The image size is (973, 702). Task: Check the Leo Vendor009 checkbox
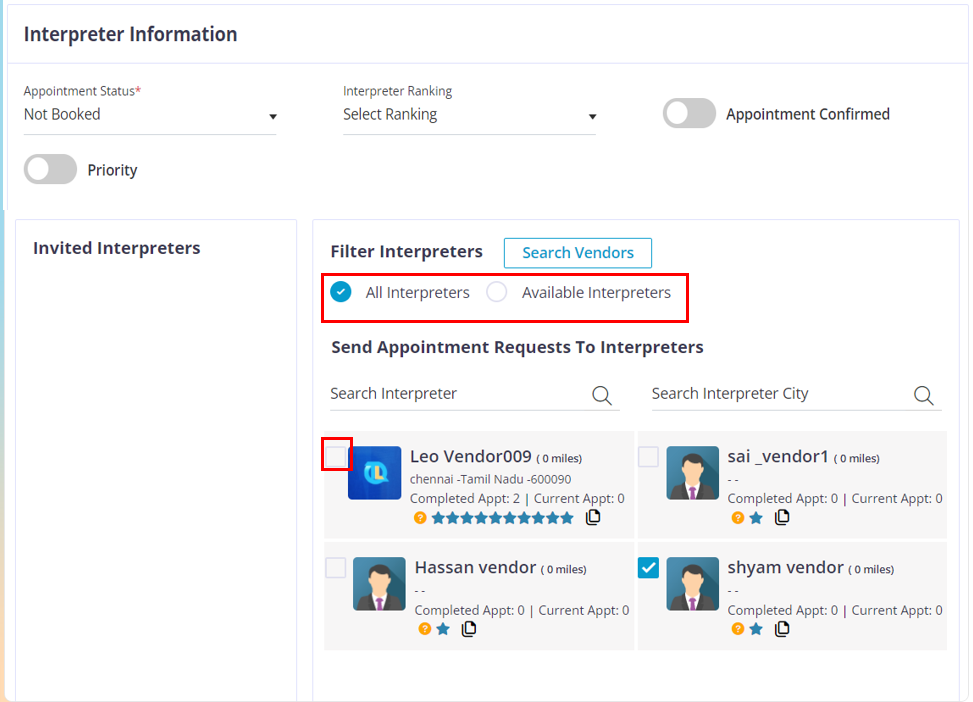pyautogui.click(x=336, y=457)
